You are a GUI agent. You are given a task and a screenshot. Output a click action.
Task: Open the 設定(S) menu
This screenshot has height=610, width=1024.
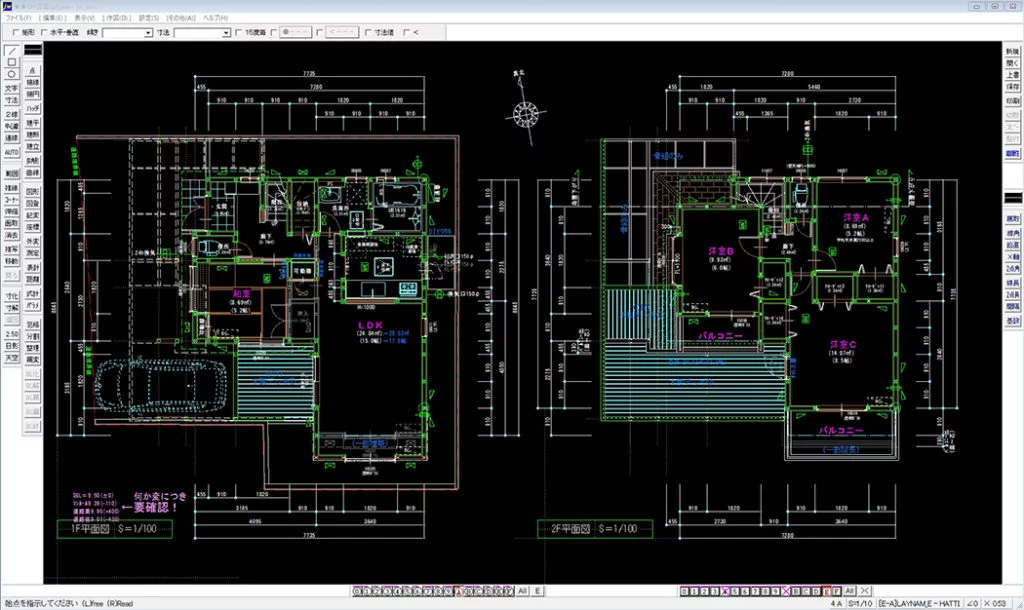148,18
